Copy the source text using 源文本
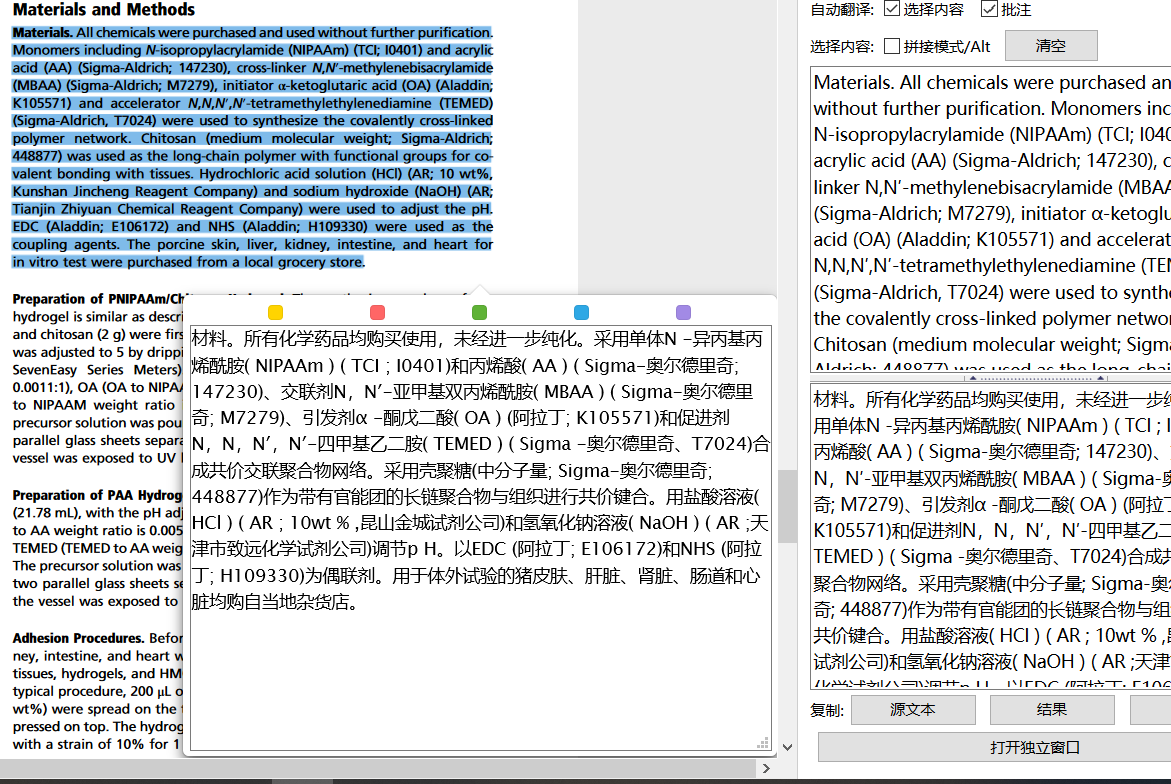1171x784 pixels. pyautogui.click(x=912, y=709)
